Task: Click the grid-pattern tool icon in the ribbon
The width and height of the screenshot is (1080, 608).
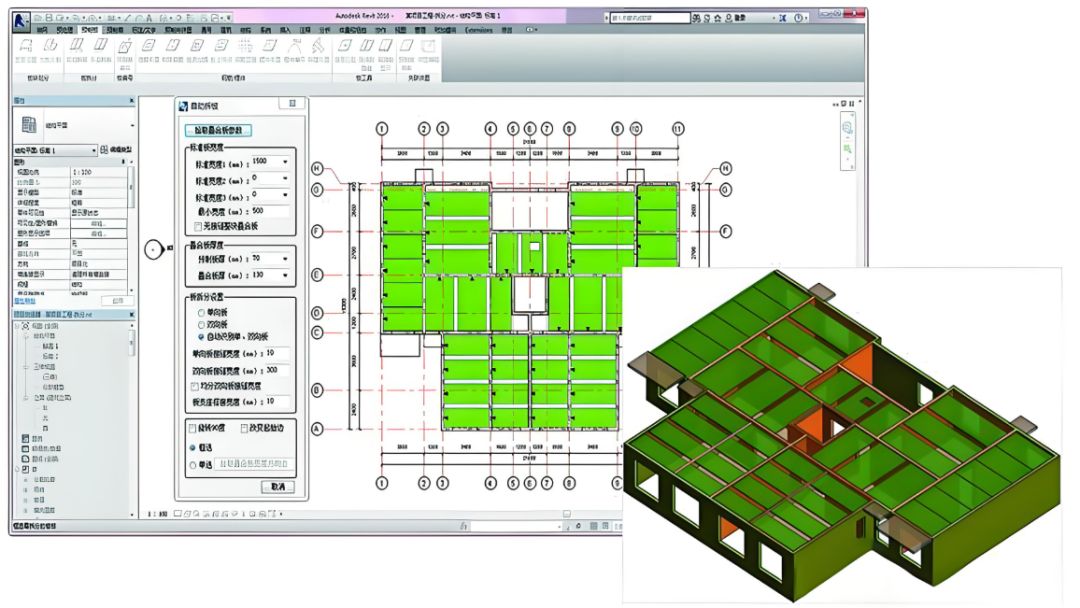Action: (x=245, y=46)
